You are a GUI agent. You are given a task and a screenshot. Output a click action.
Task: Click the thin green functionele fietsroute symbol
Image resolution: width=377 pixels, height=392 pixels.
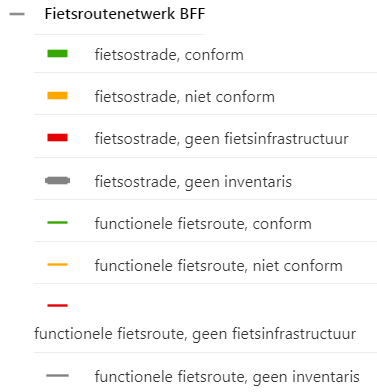coord(57,223)
